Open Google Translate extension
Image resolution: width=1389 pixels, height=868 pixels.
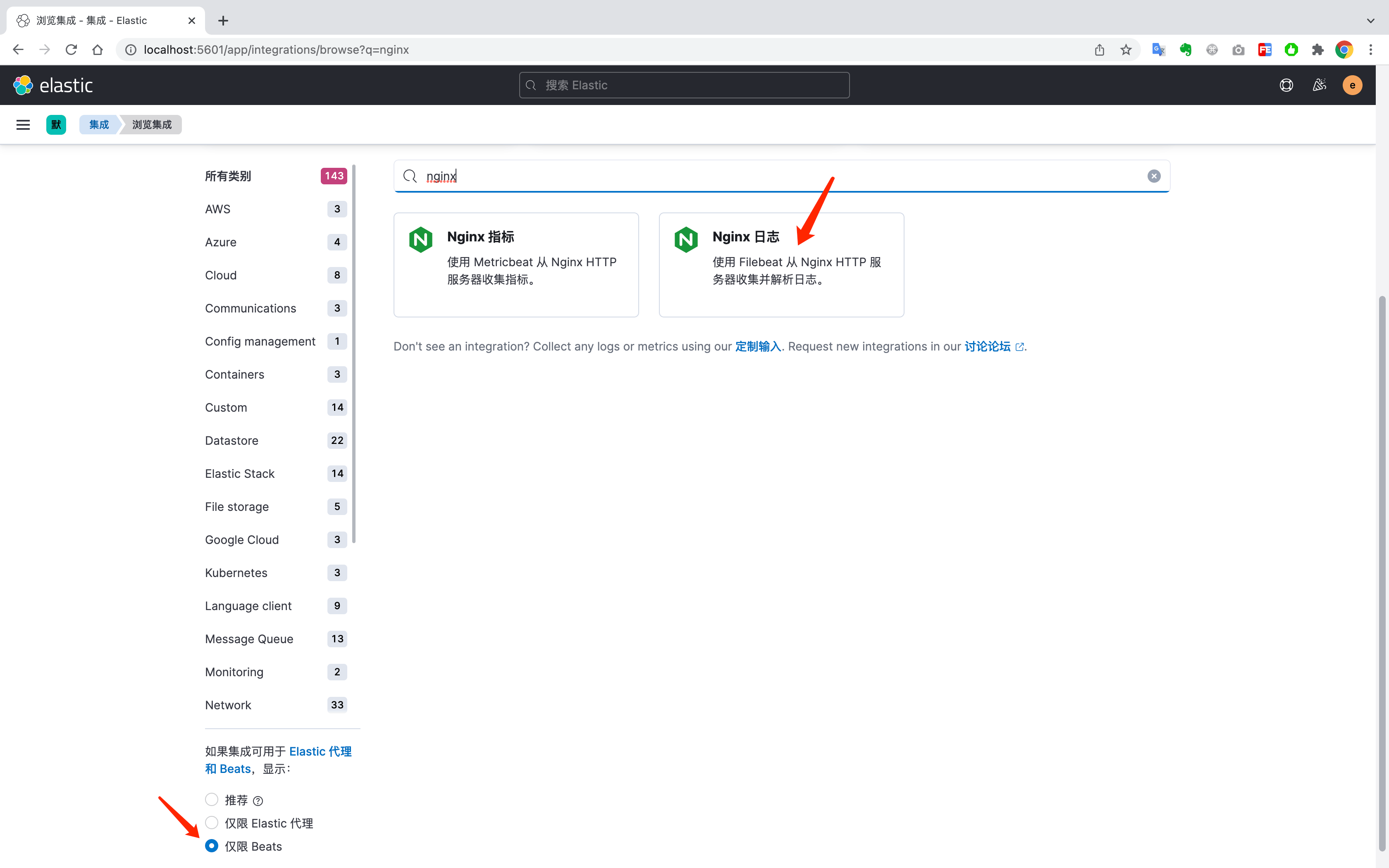coord(1159,50)
